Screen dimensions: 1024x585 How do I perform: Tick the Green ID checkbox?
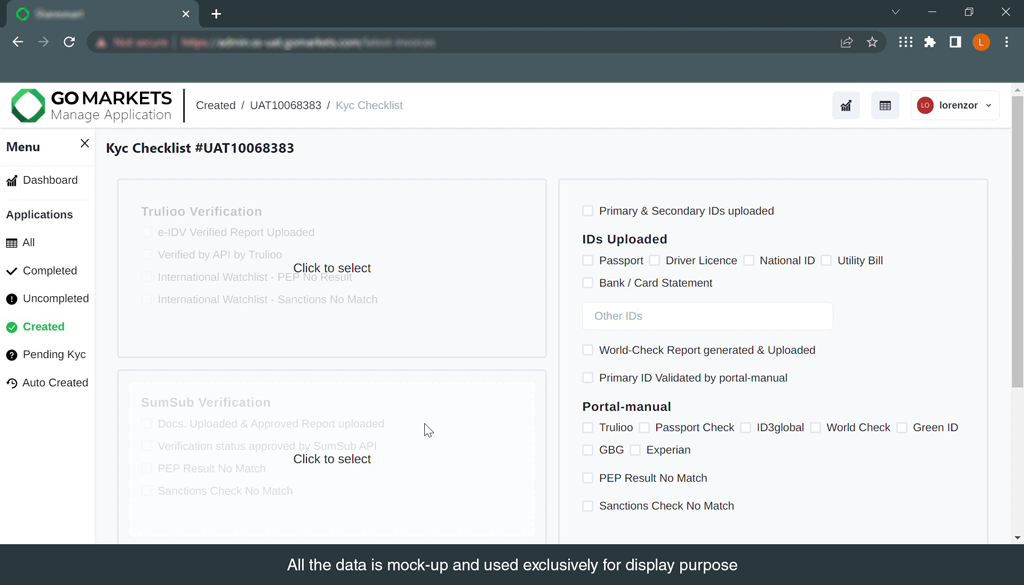tap(902, 428)
